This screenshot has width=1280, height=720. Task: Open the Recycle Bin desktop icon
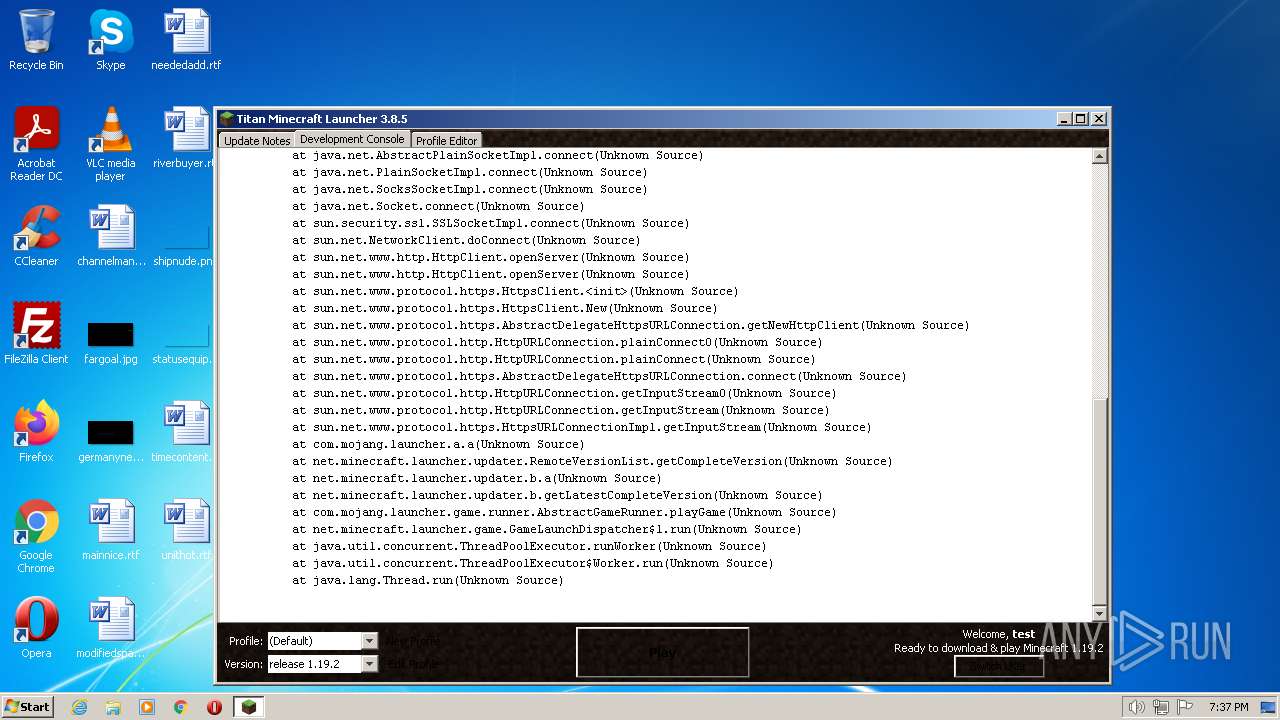pyautogui.click(x=36, y=40)
